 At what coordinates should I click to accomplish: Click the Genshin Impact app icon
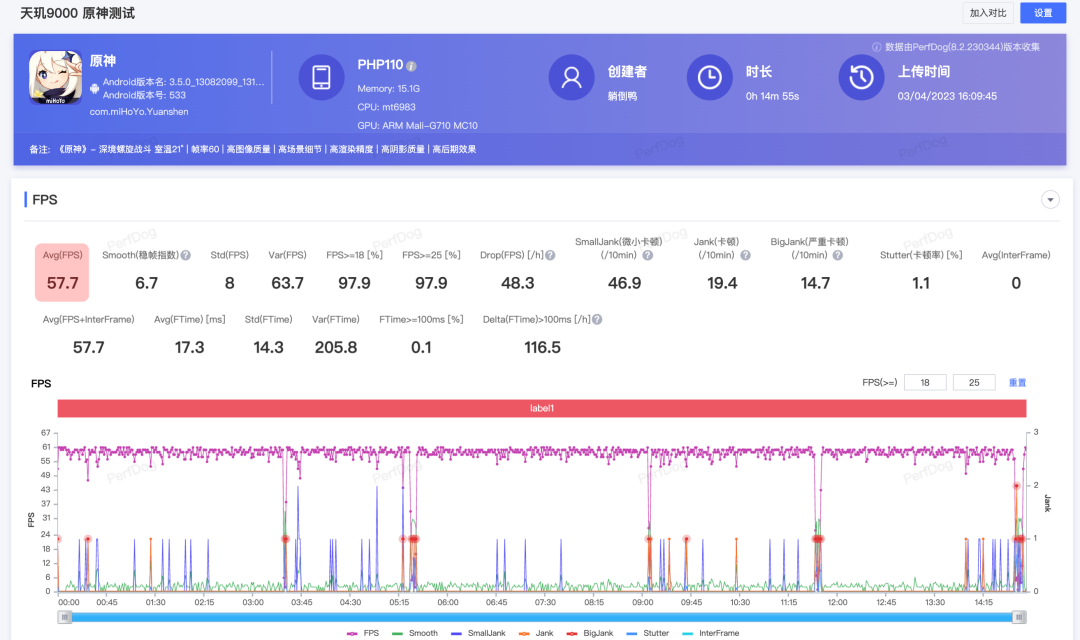(x=55, y=77)
